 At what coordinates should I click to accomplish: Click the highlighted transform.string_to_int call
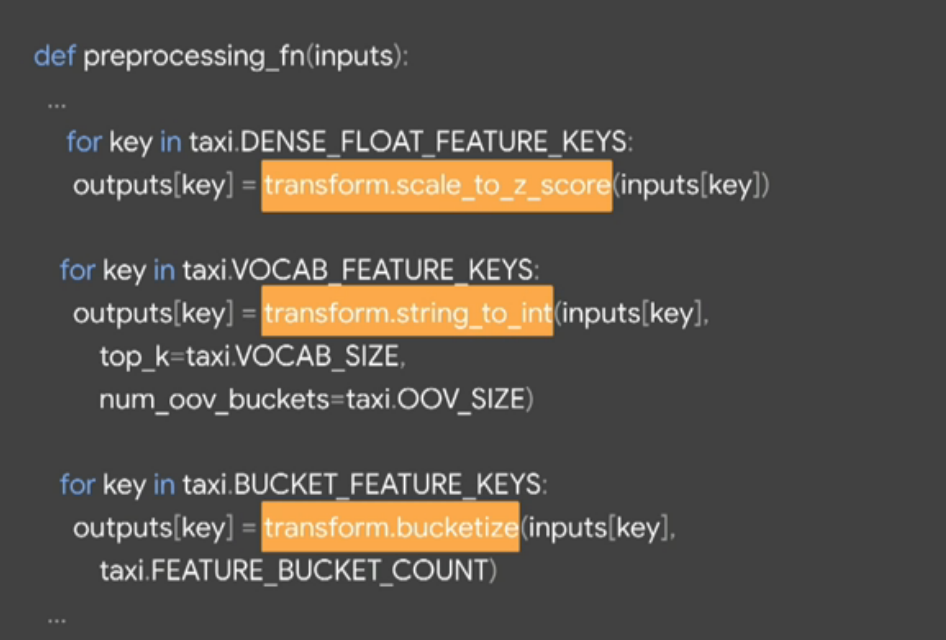point(407,311)
